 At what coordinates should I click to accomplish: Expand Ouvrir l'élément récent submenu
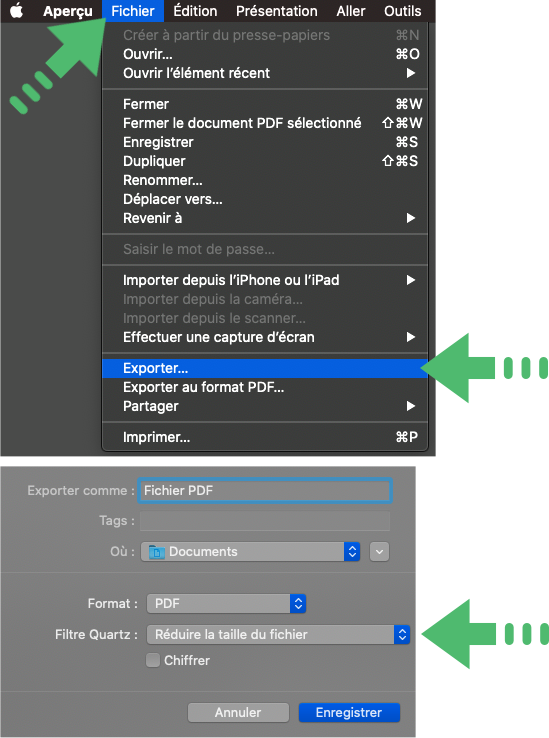[x=265, y=73]
